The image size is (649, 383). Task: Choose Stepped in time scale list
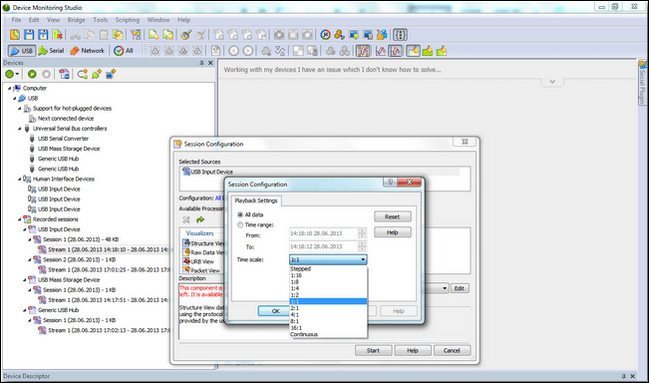(x=328, y=269)
